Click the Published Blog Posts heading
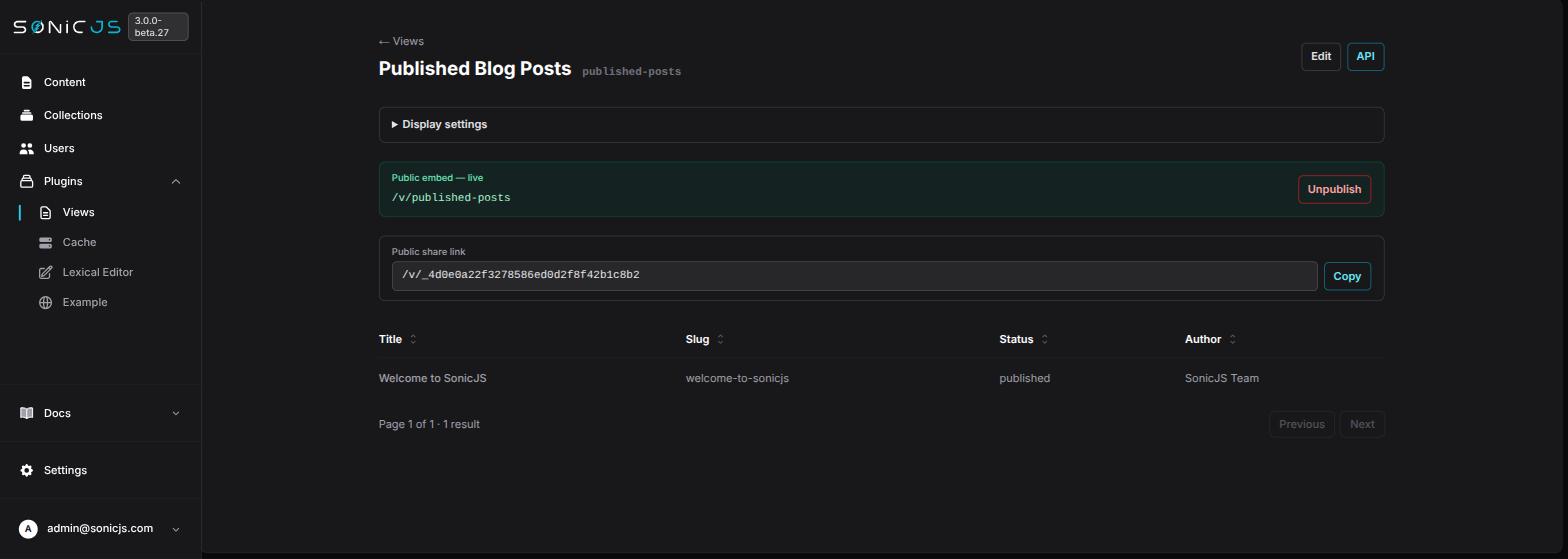Viewport: 1568px width, 559px height. pos(475,69)
